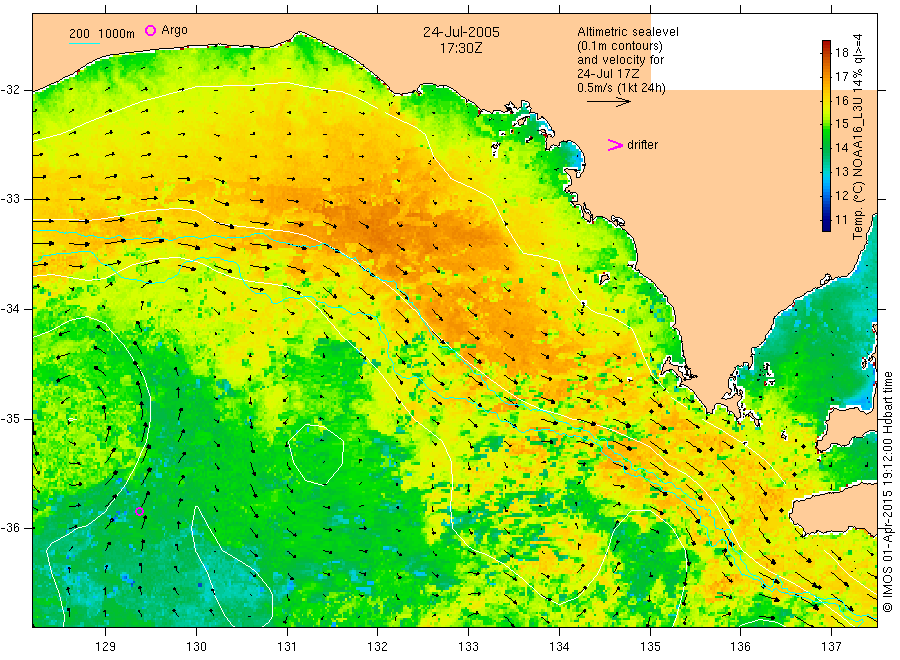The image size is (900, 660).
Task: Click the longitude label 131
Action: click(287, 647)
